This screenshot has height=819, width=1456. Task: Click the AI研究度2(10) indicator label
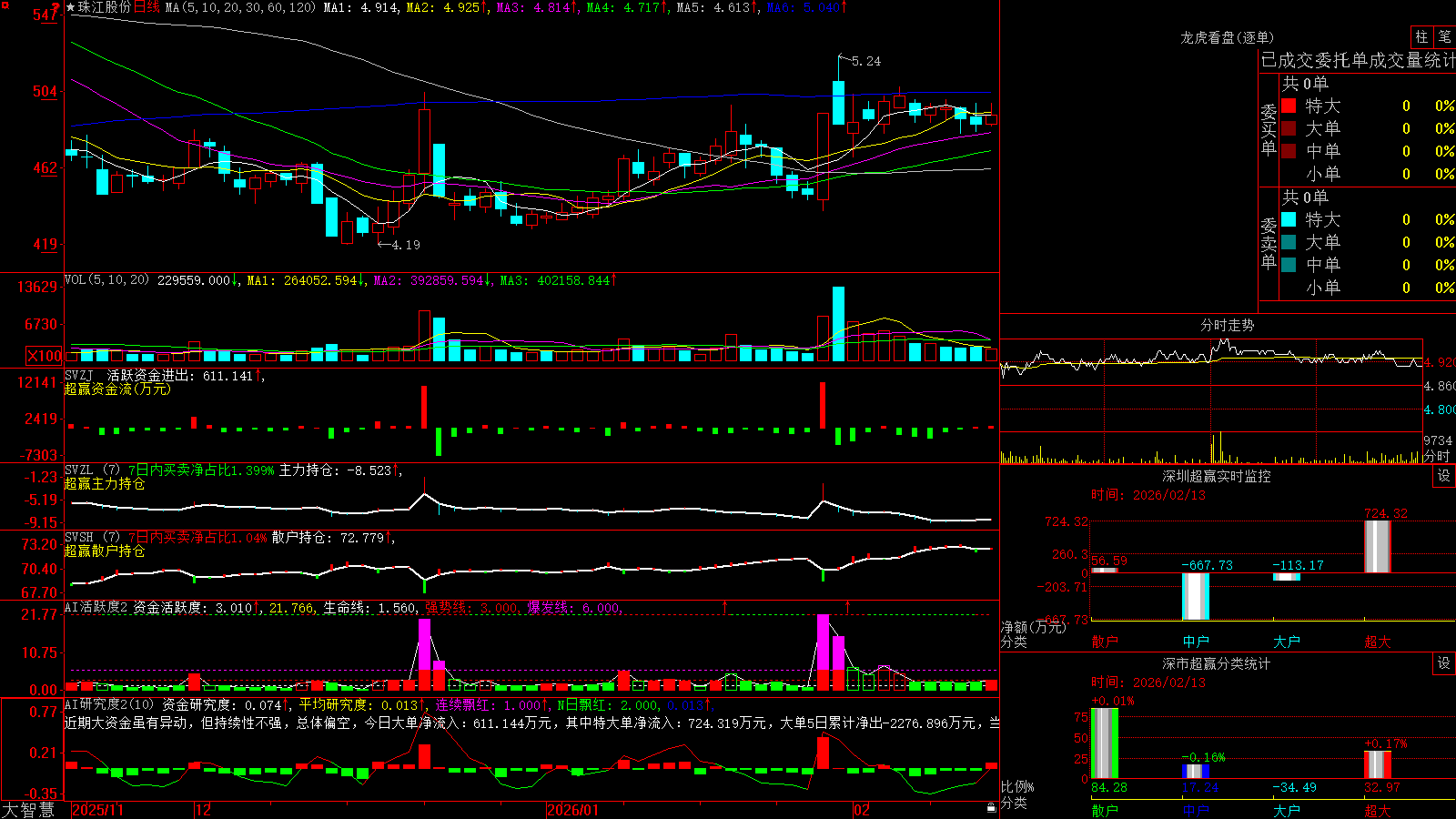(109, 705)
